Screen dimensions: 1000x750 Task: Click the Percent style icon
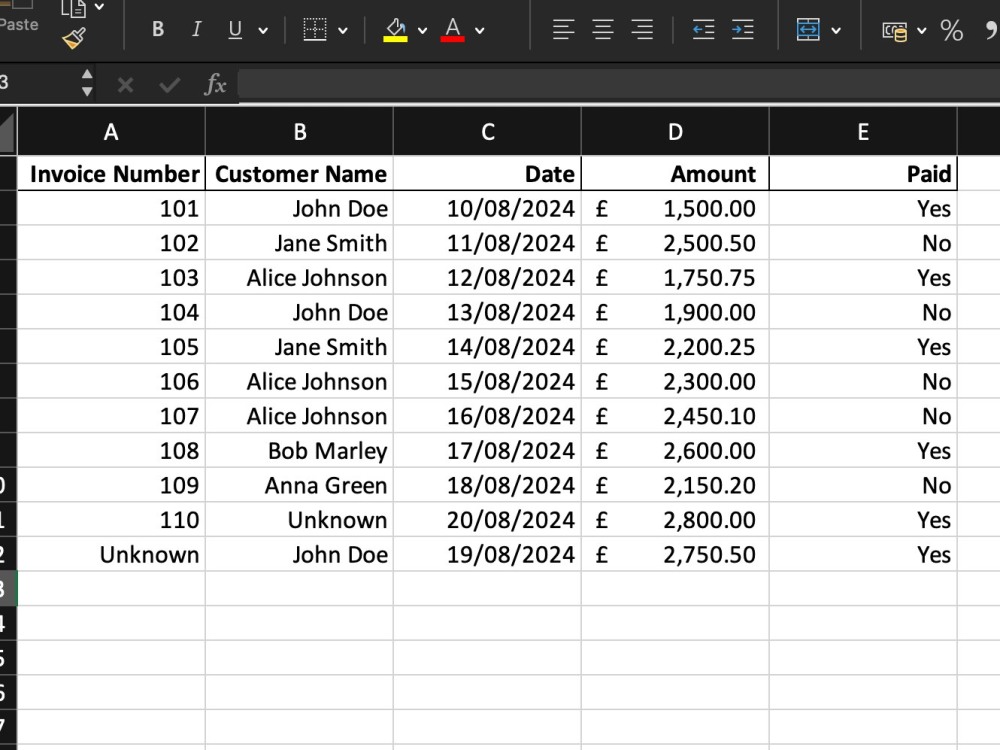(x=953, y=32)
